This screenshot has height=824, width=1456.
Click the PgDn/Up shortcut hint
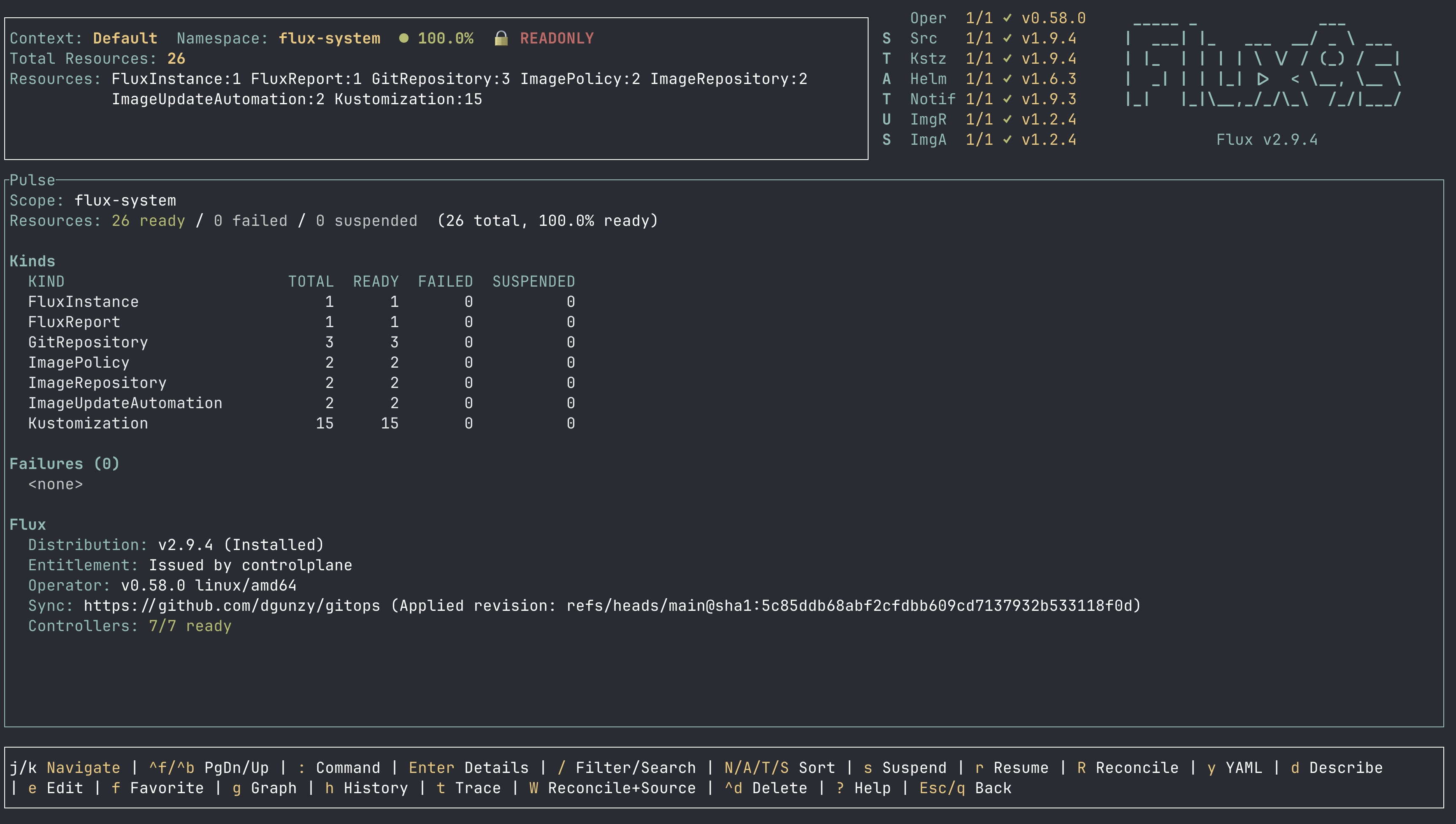(x=209, y=768)
